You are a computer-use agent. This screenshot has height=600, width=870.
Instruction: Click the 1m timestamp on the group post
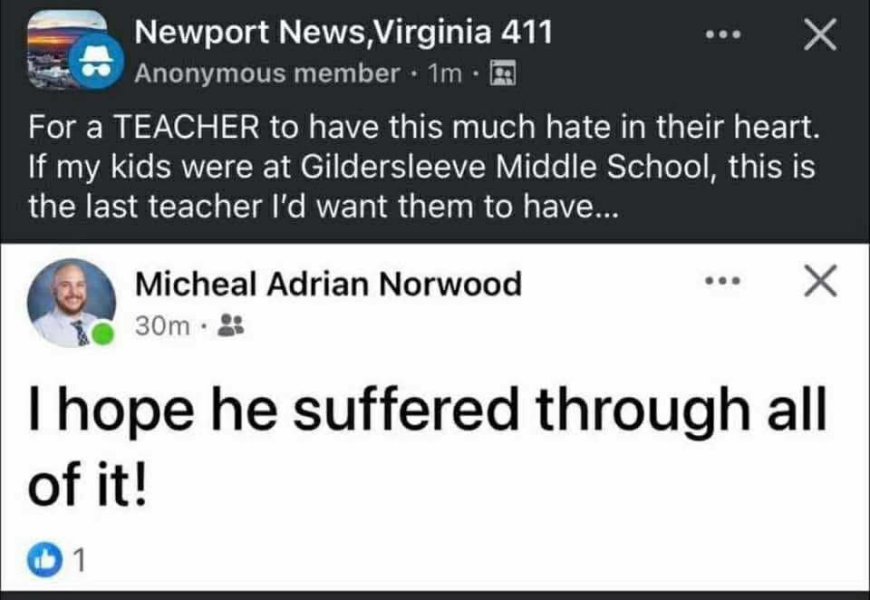(x=445, y=73)
